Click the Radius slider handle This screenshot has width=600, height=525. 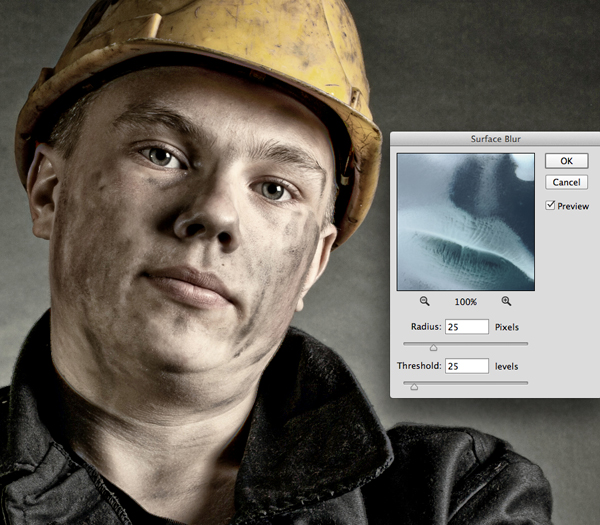[433, 347]
